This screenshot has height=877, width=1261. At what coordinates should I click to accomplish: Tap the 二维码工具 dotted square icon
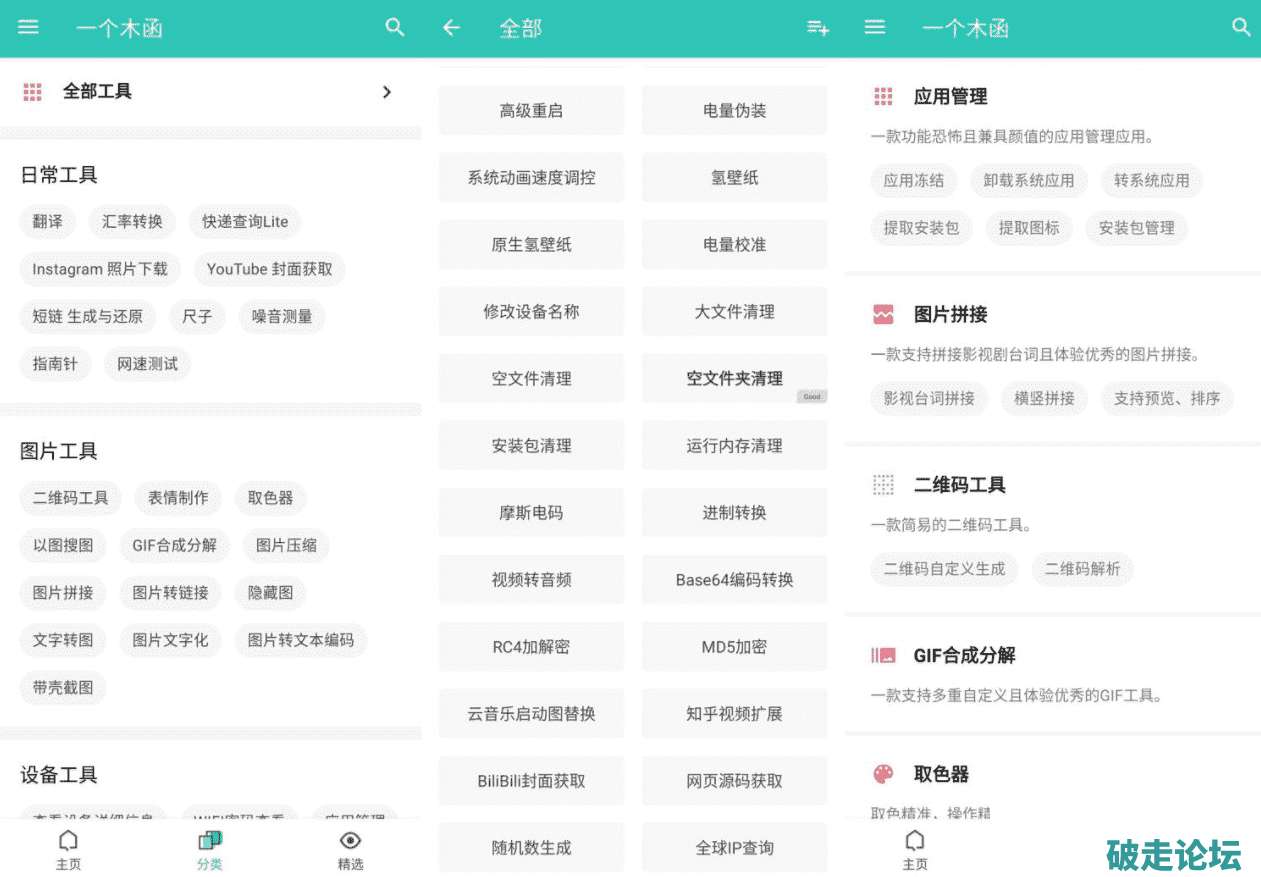883,485
